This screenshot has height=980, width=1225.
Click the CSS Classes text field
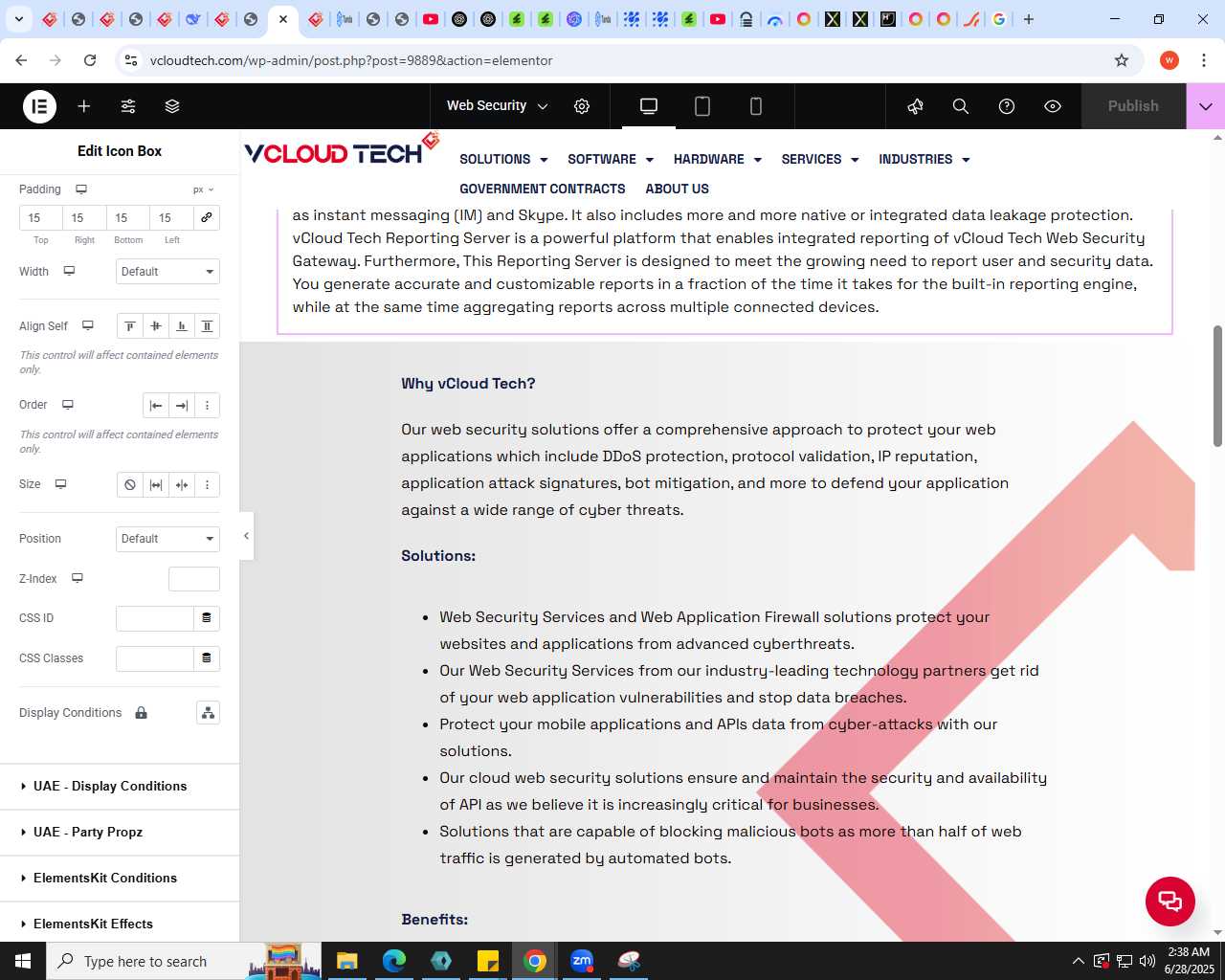(x=155, y=658)
